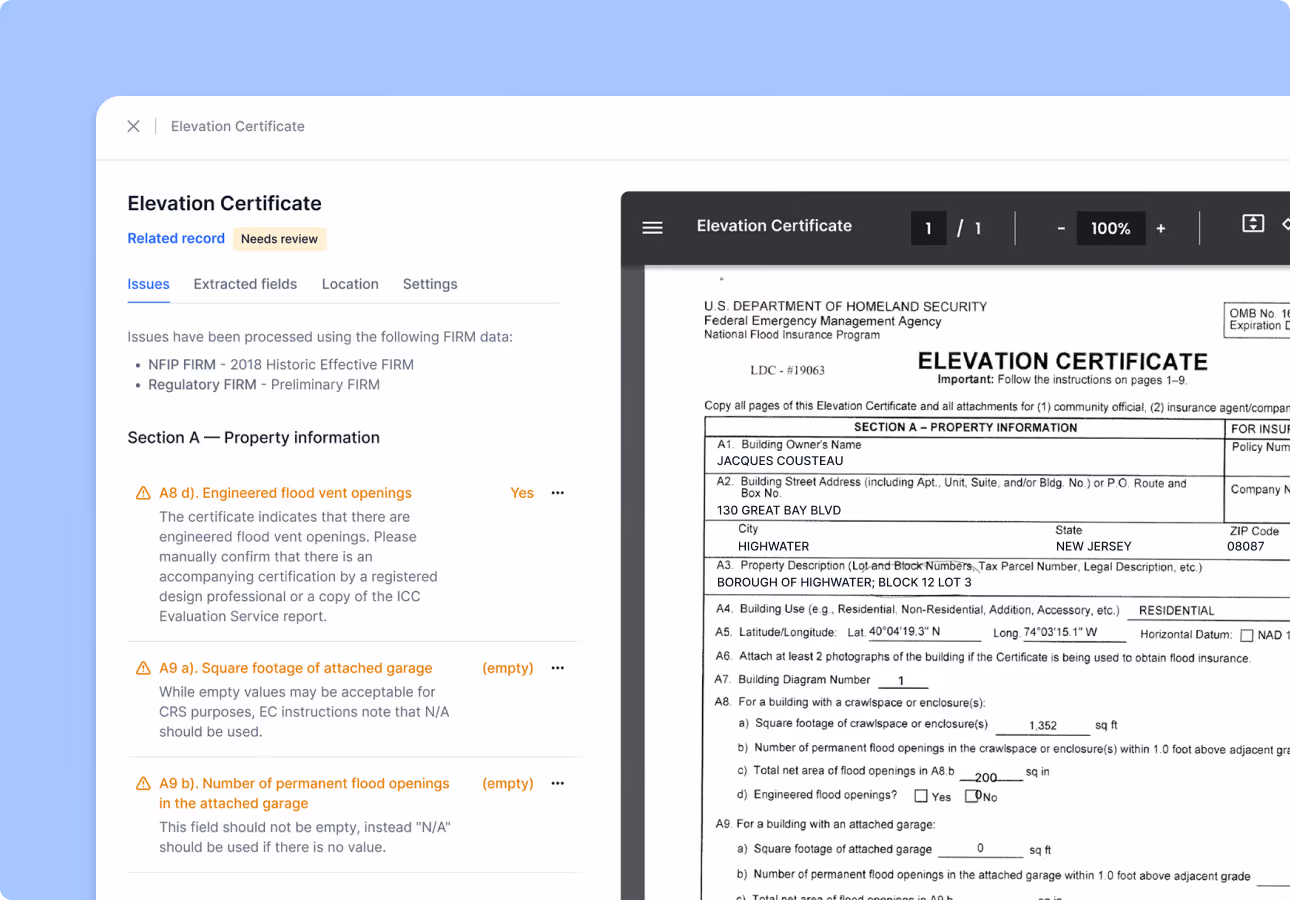This screenshot has width=1290, height=900.
Task: Switch to the Issues tab
Action: (148, 284)
